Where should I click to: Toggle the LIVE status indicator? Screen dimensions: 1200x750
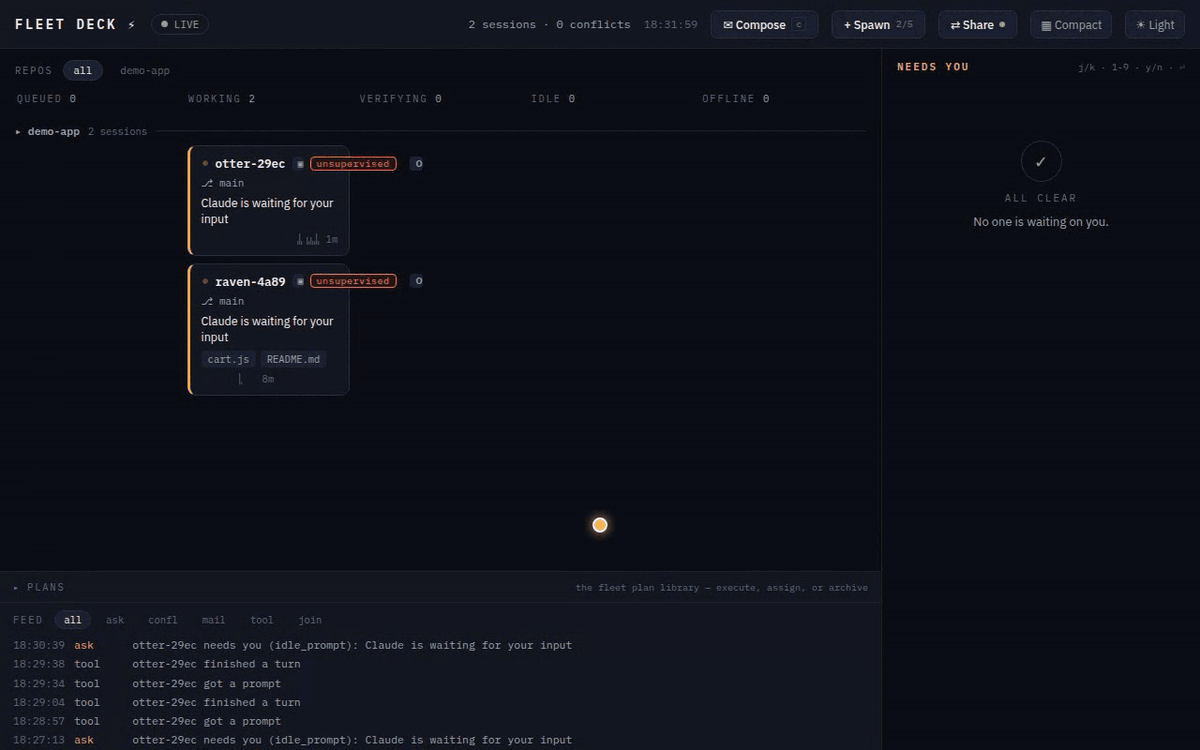point(180,24)
